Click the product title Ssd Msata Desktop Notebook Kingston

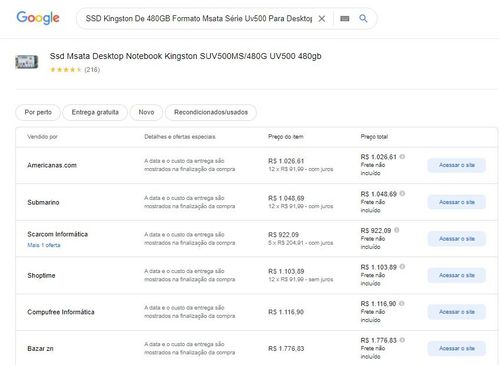pos(185,56)
